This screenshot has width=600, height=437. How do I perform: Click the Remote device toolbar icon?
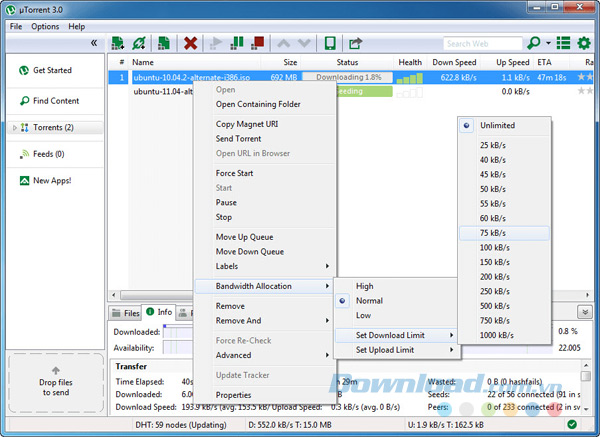(x=330, y=43)
